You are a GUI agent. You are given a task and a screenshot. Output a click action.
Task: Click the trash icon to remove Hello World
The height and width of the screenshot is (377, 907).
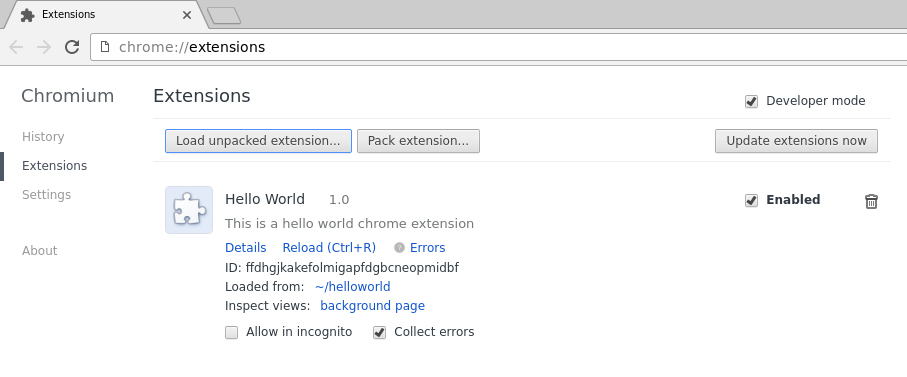(x=871, y=201)
